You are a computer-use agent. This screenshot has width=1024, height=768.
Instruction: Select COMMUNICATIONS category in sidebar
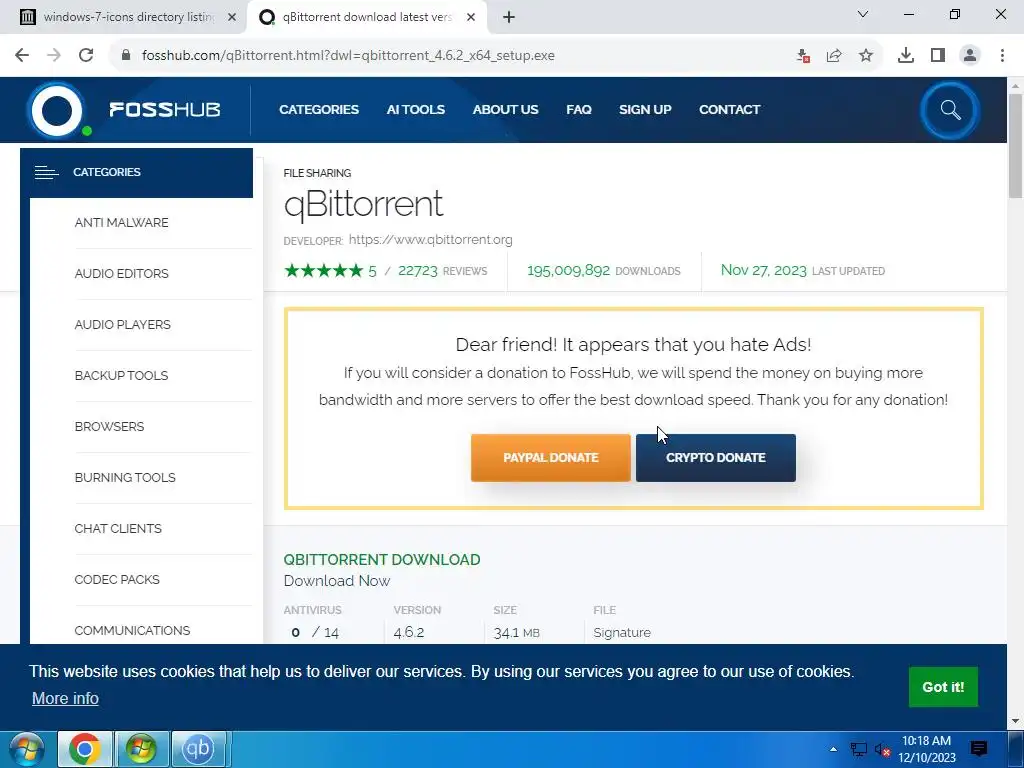point(133,630)
